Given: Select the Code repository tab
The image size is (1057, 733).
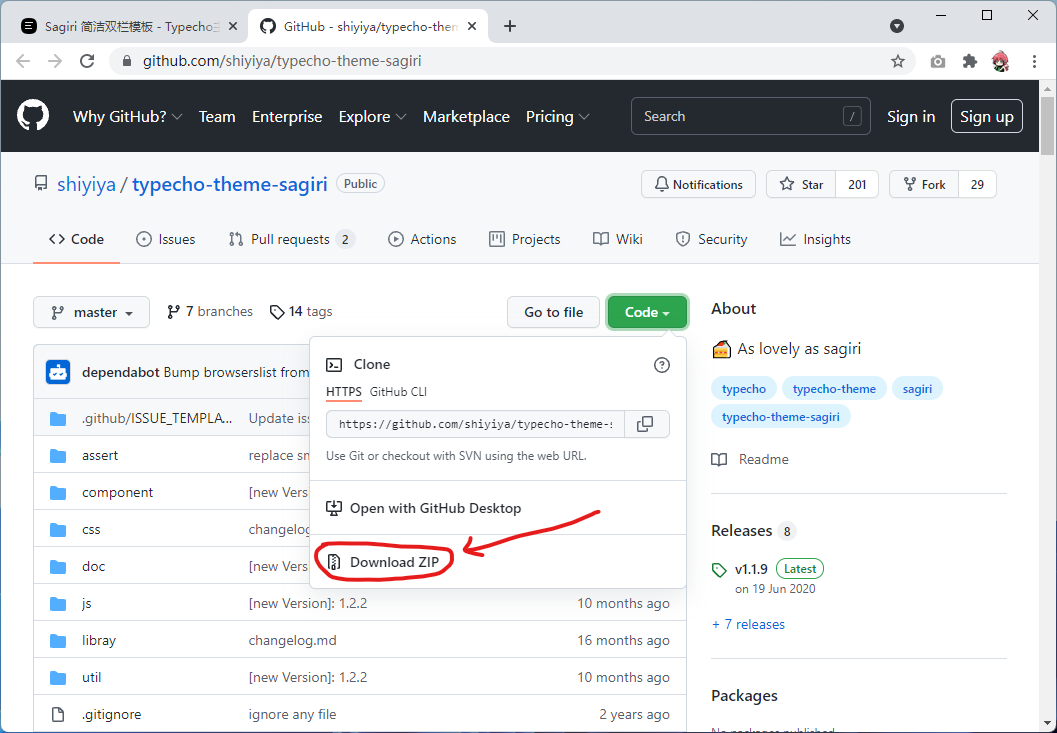Looking at the screenshot, I should [76, 239].
